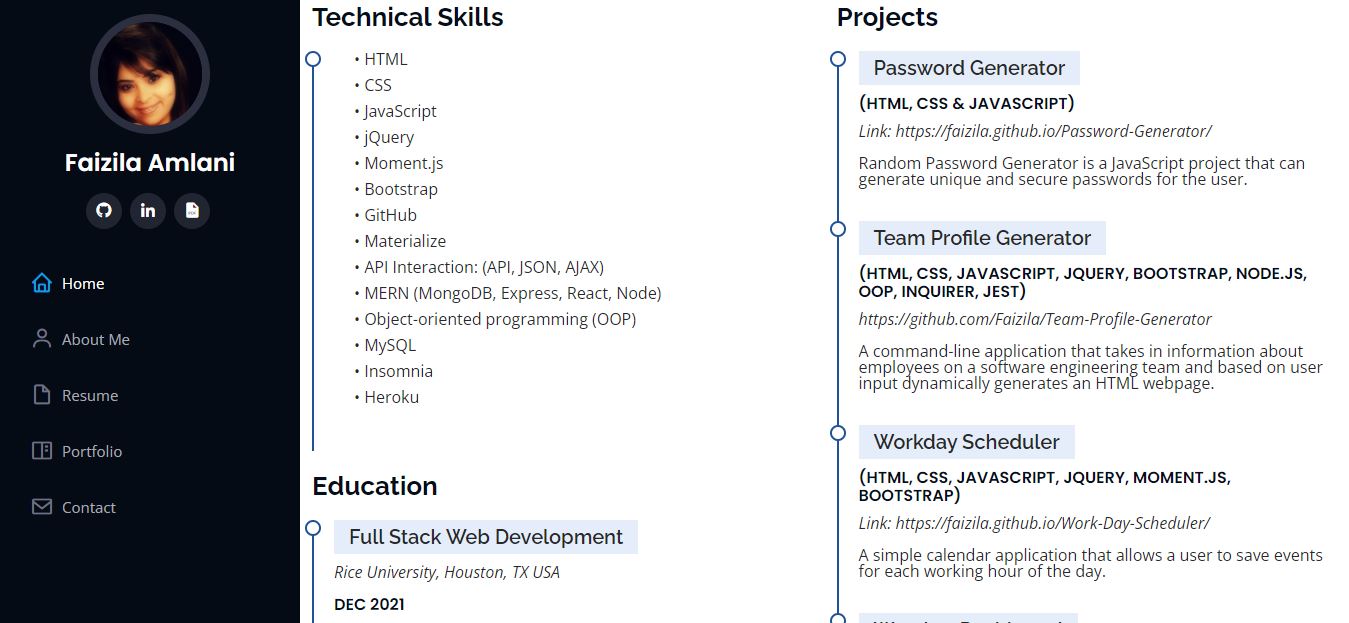The width and height of the screenshot is (1349, 623).
Task: Click the jQuery skill item
Action: 389,137
